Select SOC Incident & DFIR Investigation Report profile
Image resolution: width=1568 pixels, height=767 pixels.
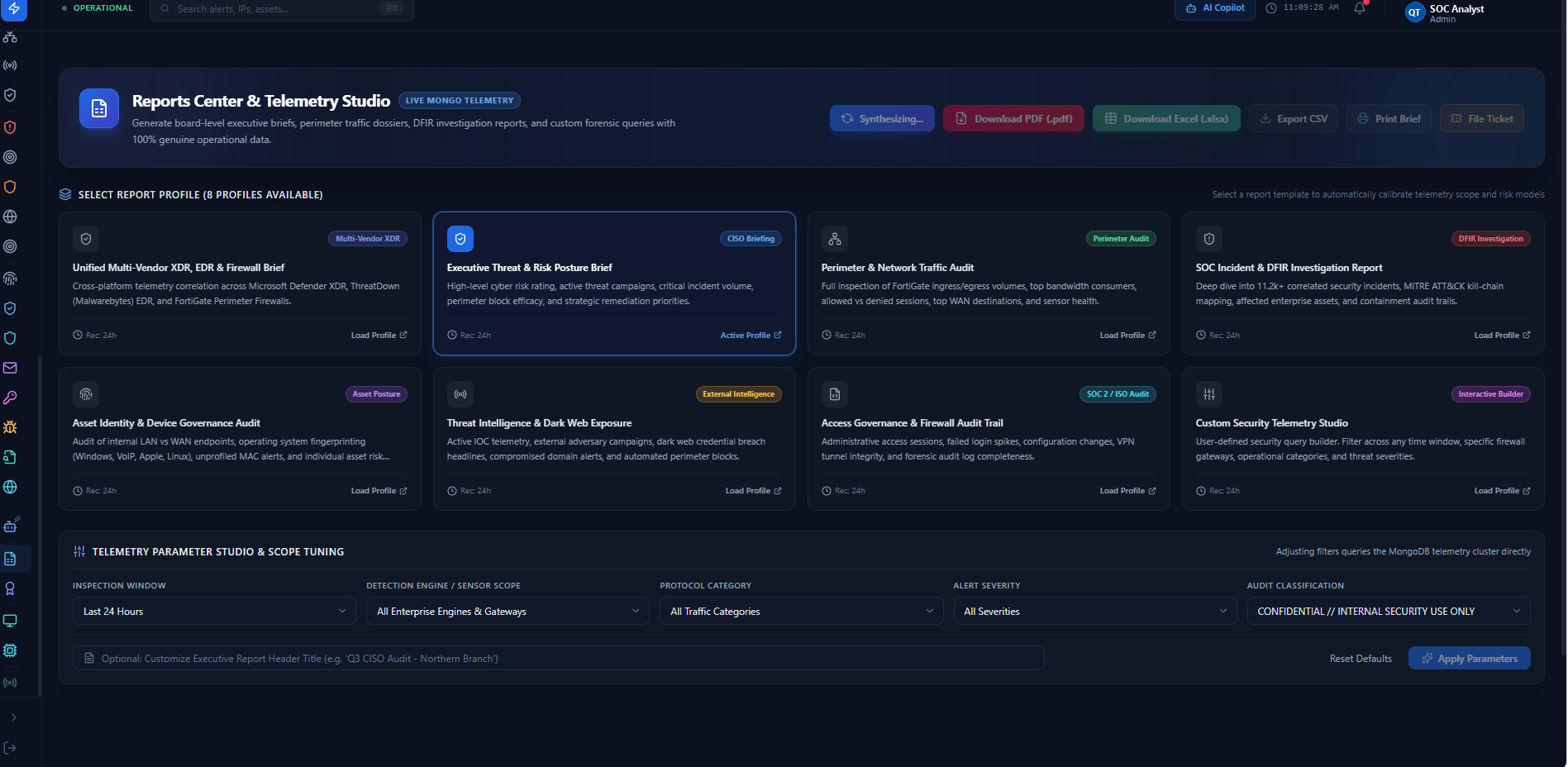pos(1363,283)
